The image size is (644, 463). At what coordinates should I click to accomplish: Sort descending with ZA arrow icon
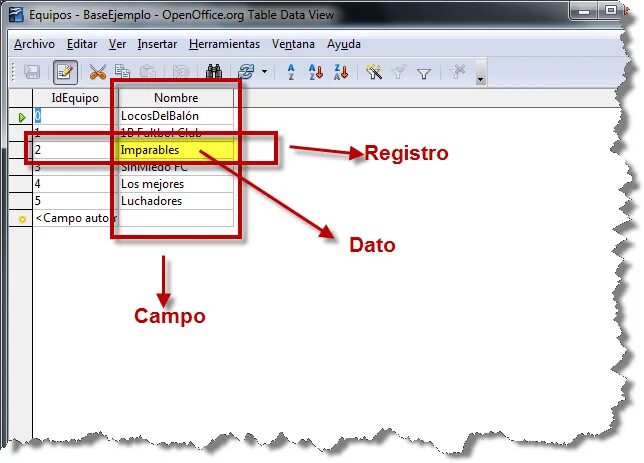[341, 72]
